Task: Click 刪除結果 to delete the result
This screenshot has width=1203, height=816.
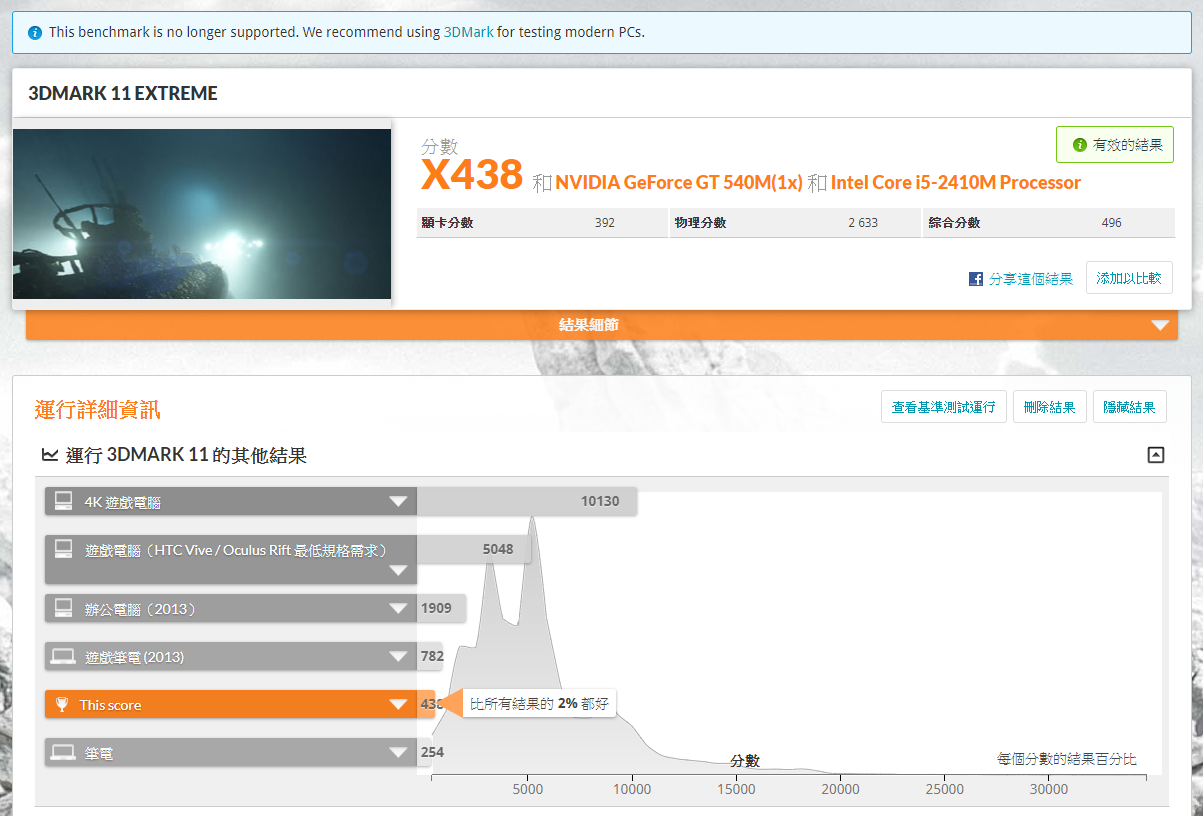Action: (1050, 407)
